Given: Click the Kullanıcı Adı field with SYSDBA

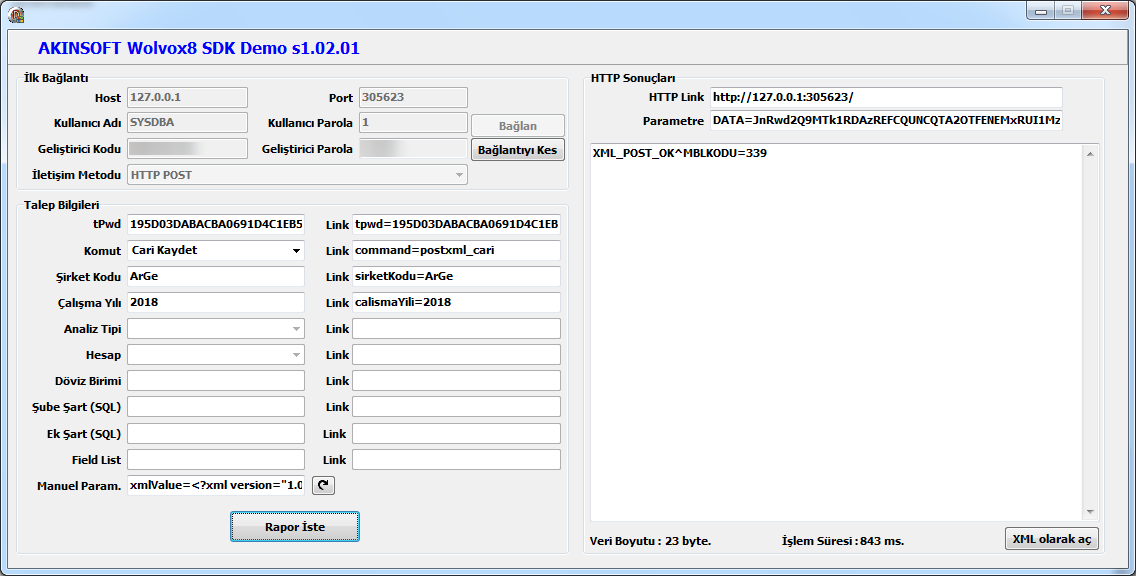Looking at the screenshot, I should click(x=188, y=122).
